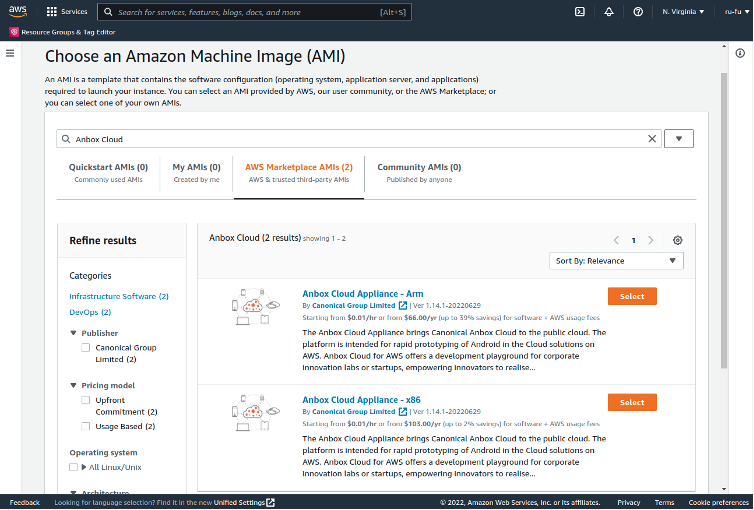Go to next results page arrow
This screenshot has height=510, width=754.
[x=651, y=240]
